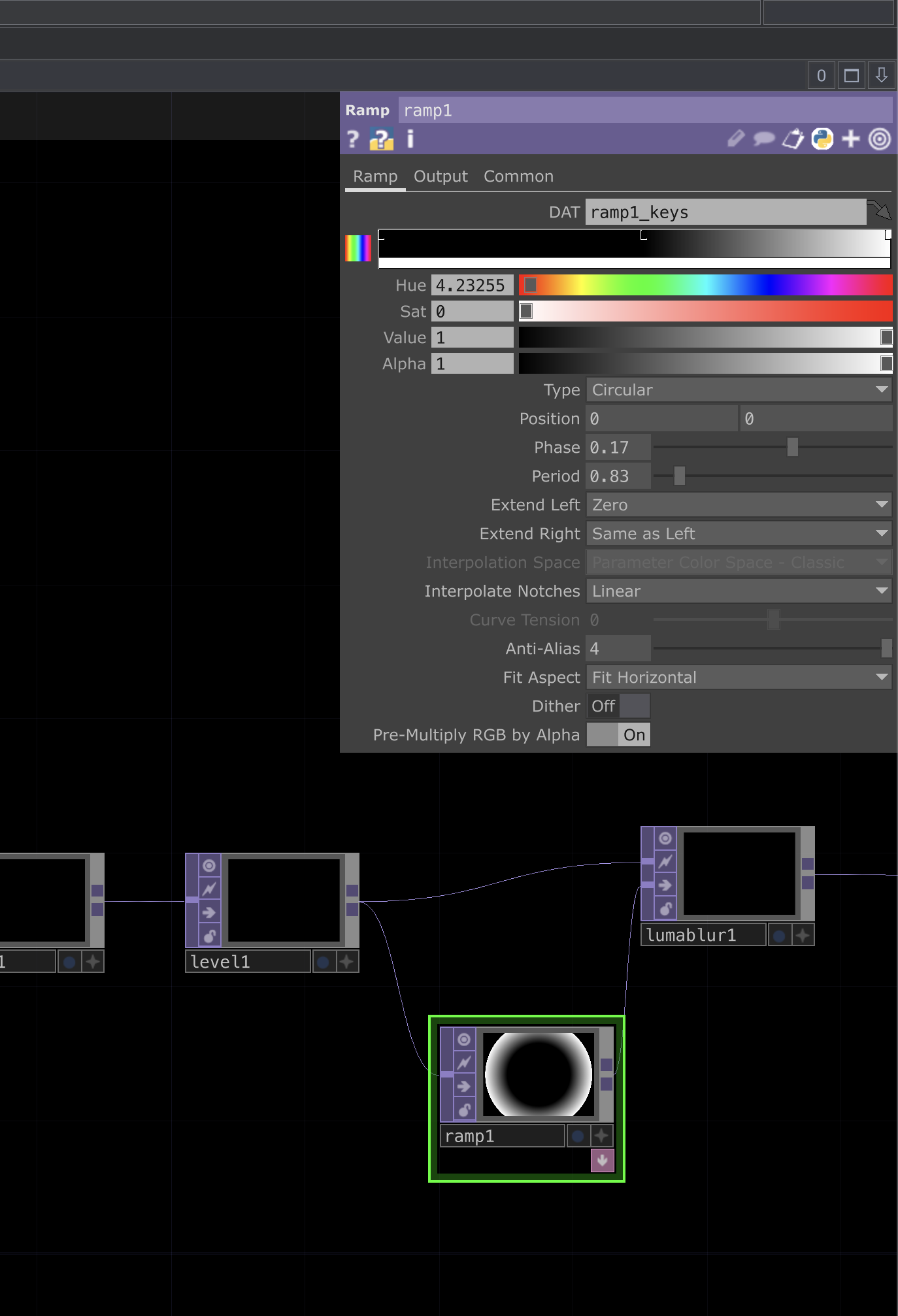Switch to the Common tab
This screenshot has width=898, height=1316.
pyautogui.click(x=518, y=176)
